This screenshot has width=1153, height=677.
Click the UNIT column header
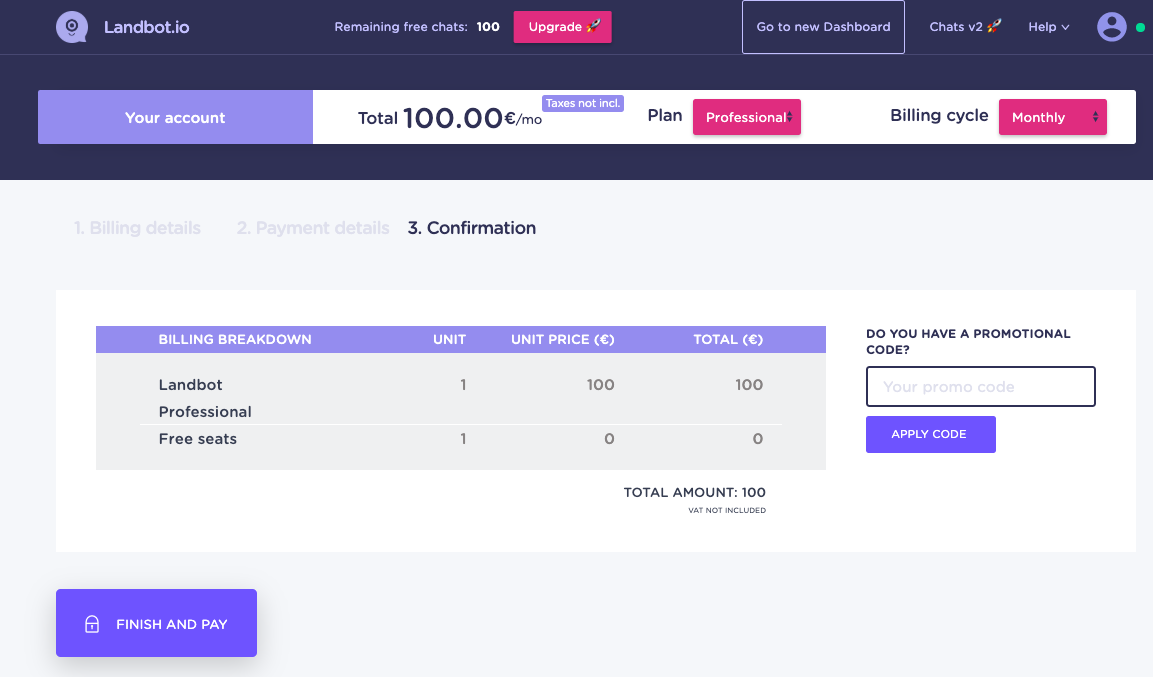pyautogui.click(x=449, y=340)
